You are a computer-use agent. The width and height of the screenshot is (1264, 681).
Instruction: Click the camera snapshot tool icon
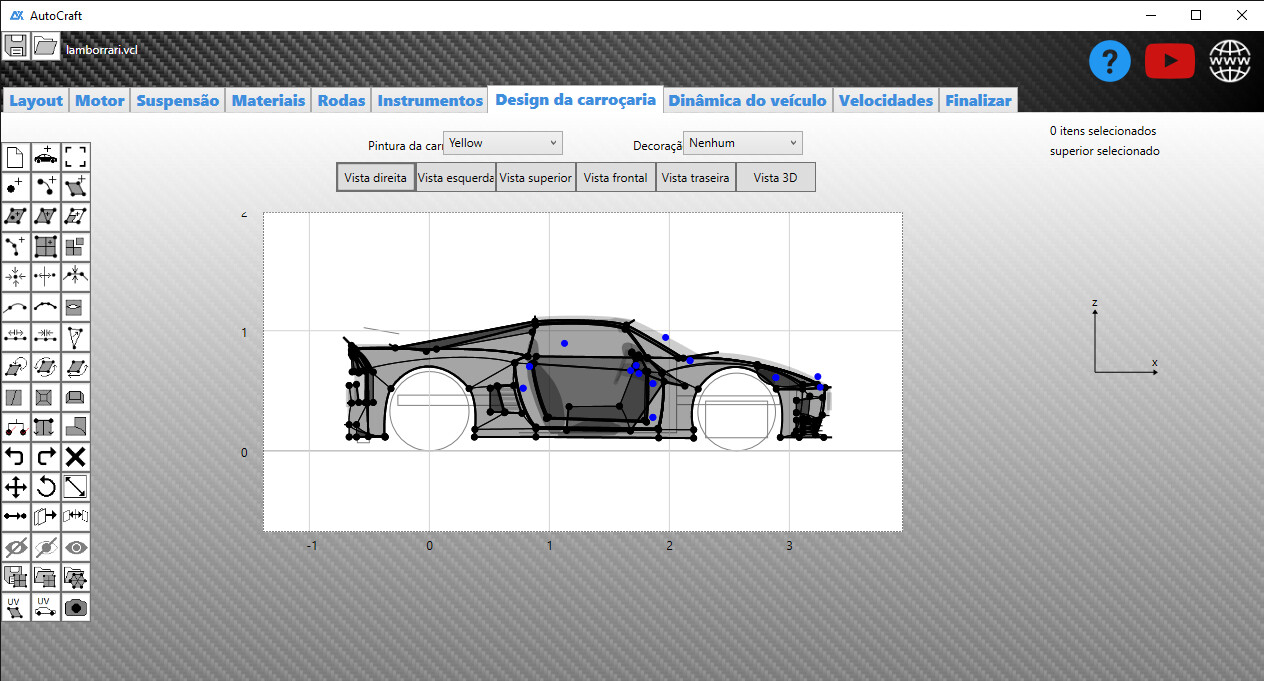[x=76, y=607]
